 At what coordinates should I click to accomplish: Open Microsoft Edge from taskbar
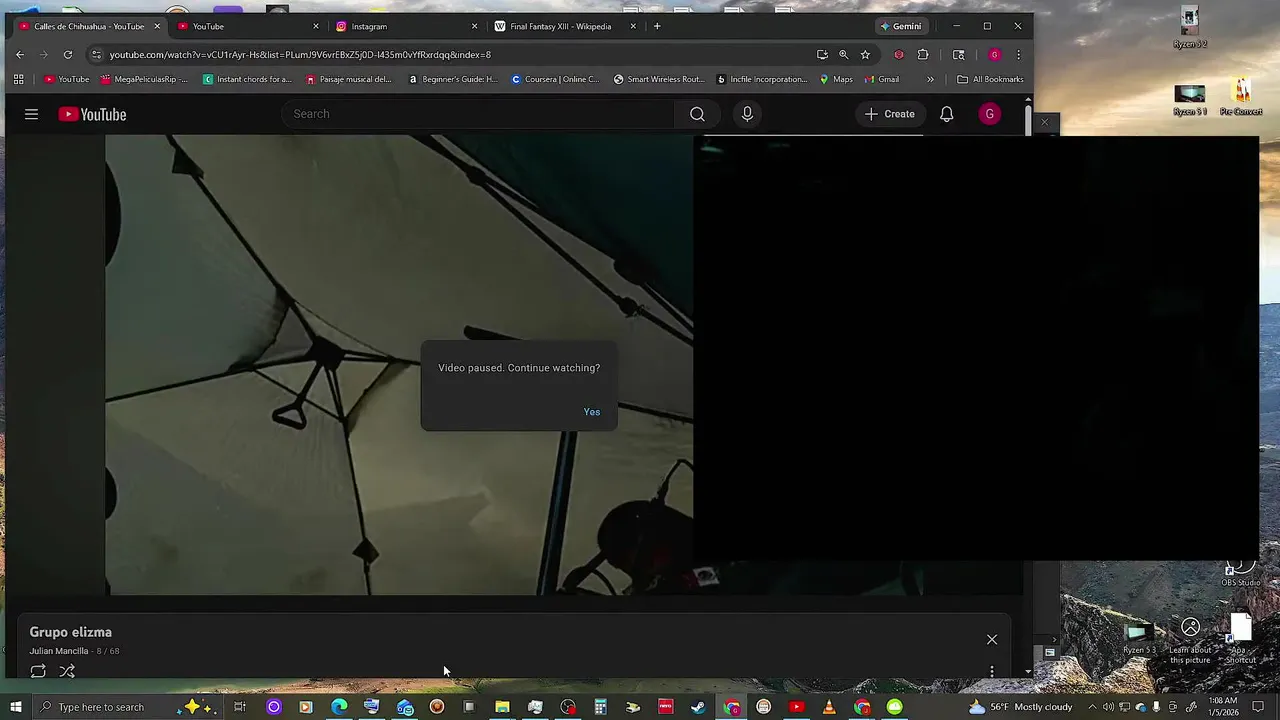[x=339, y=707]
